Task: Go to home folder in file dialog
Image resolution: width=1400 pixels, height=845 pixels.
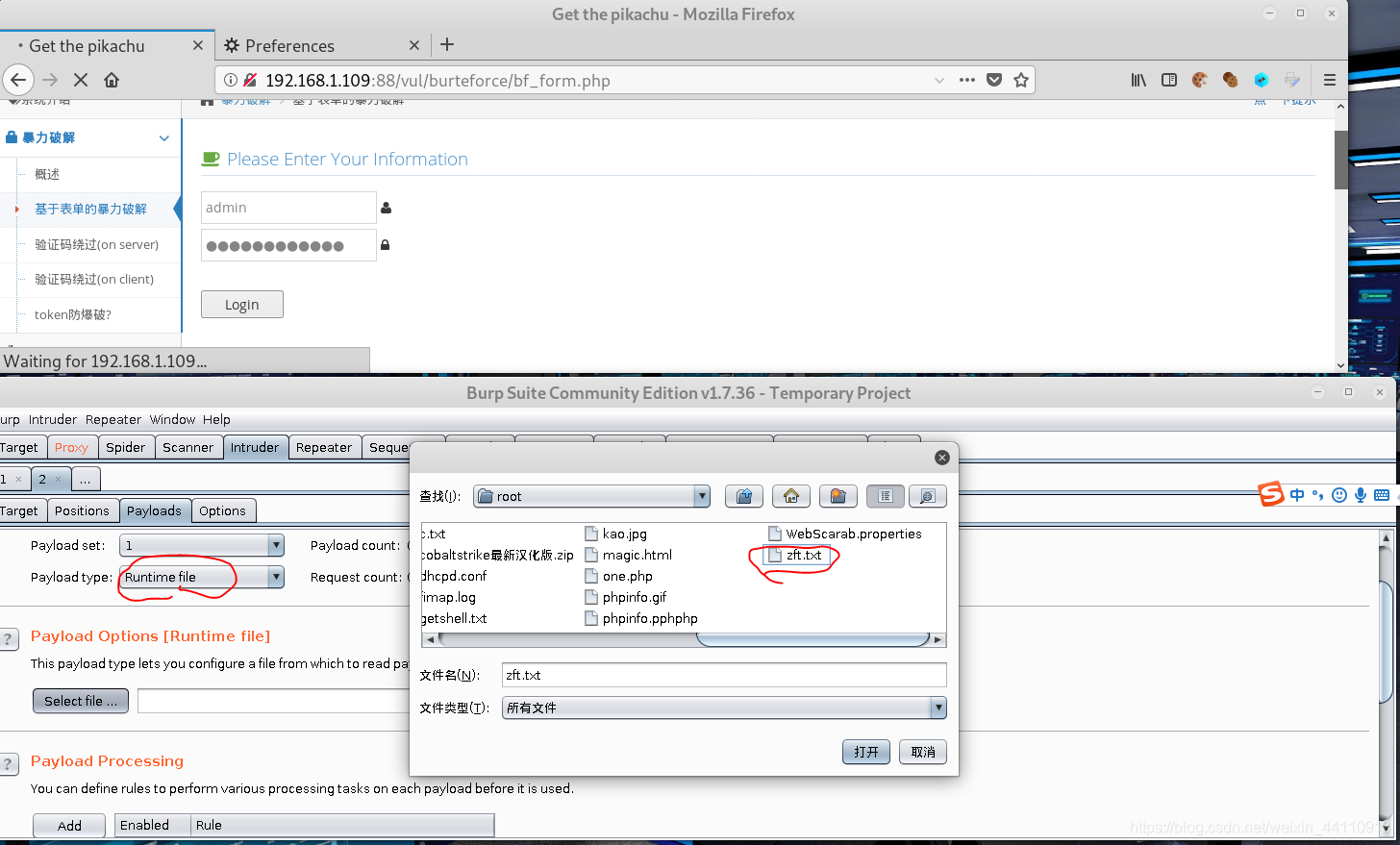Action: (x=791, y=496)
